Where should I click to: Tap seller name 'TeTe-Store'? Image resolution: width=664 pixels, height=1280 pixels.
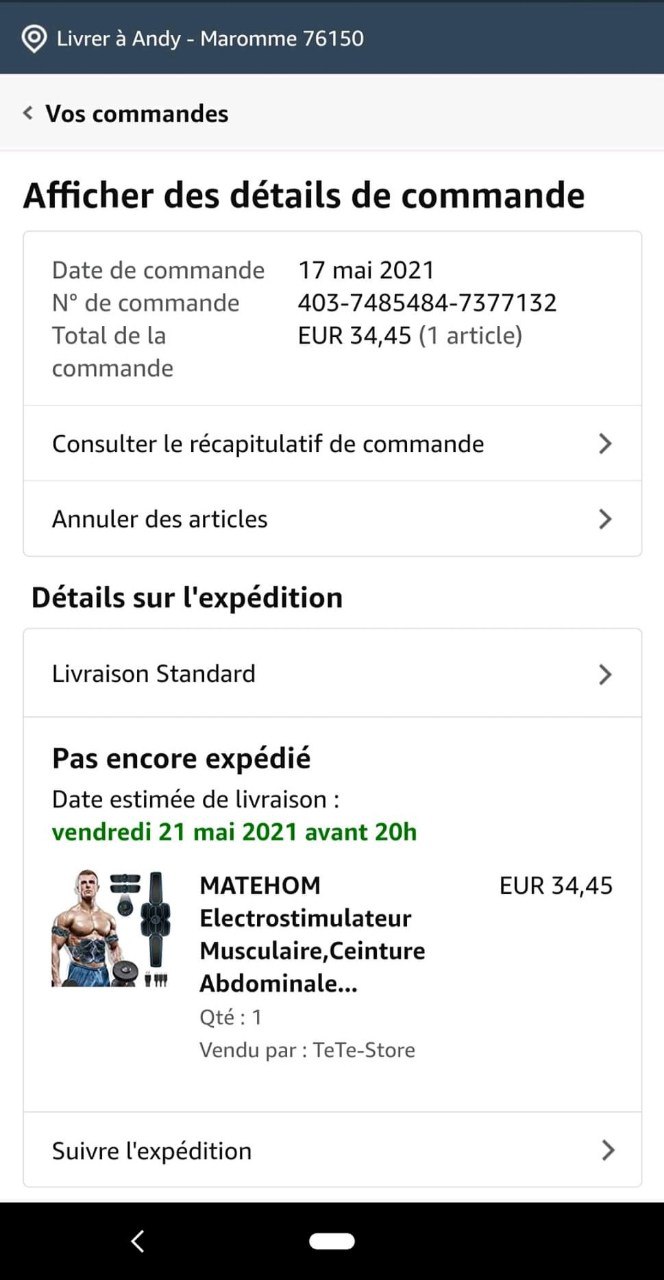coord(363,1050)
